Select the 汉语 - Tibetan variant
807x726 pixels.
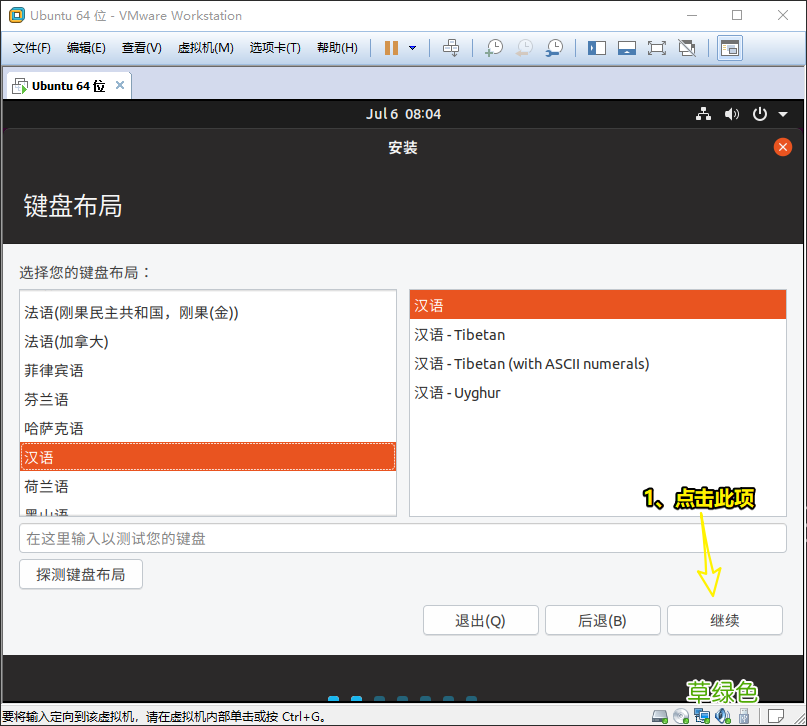coord(598,334)
